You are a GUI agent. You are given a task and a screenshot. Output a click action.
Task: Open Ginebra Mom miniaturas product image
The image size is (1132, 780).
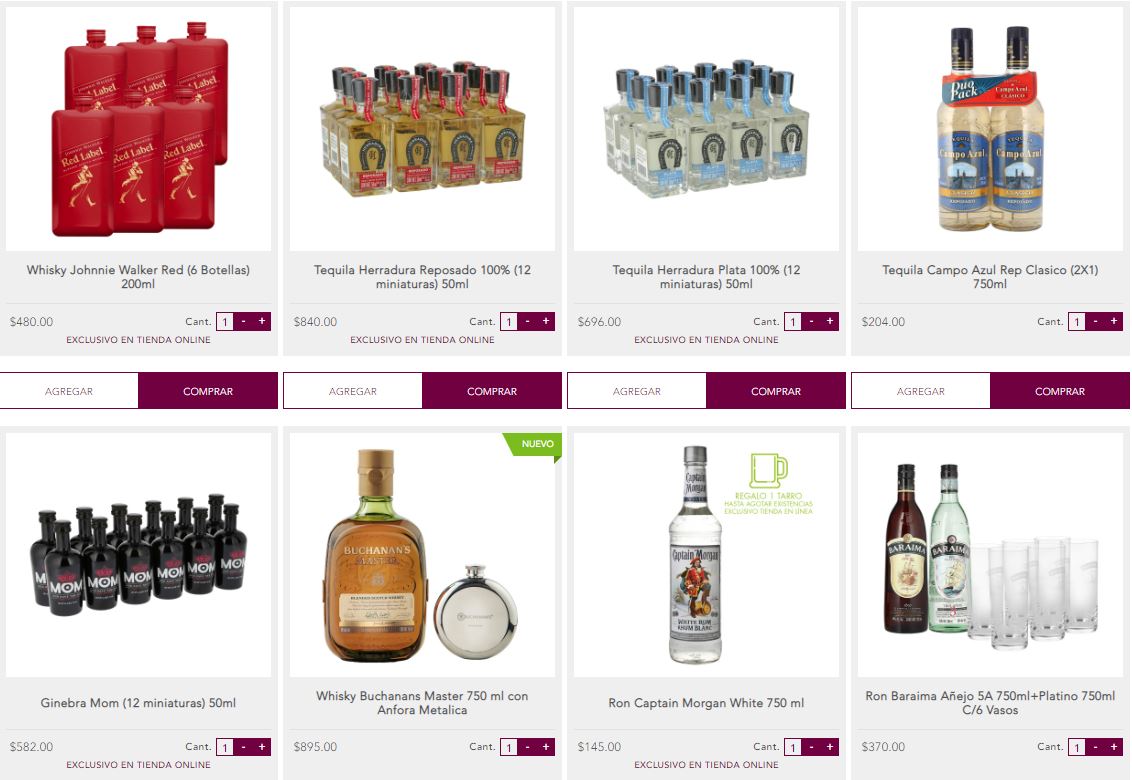(x=139, y=555)
